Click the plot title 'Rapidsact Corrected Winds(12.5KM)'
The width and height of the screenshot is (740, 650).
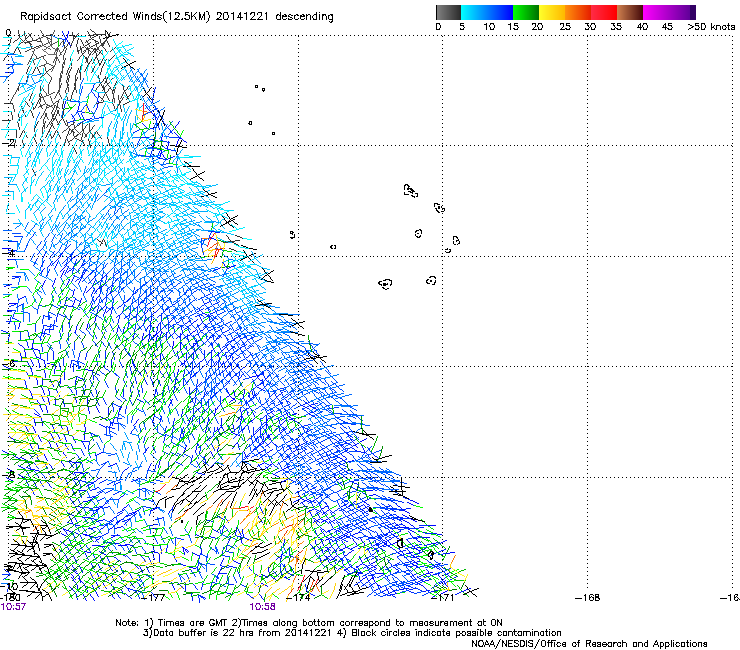point(116,17)
